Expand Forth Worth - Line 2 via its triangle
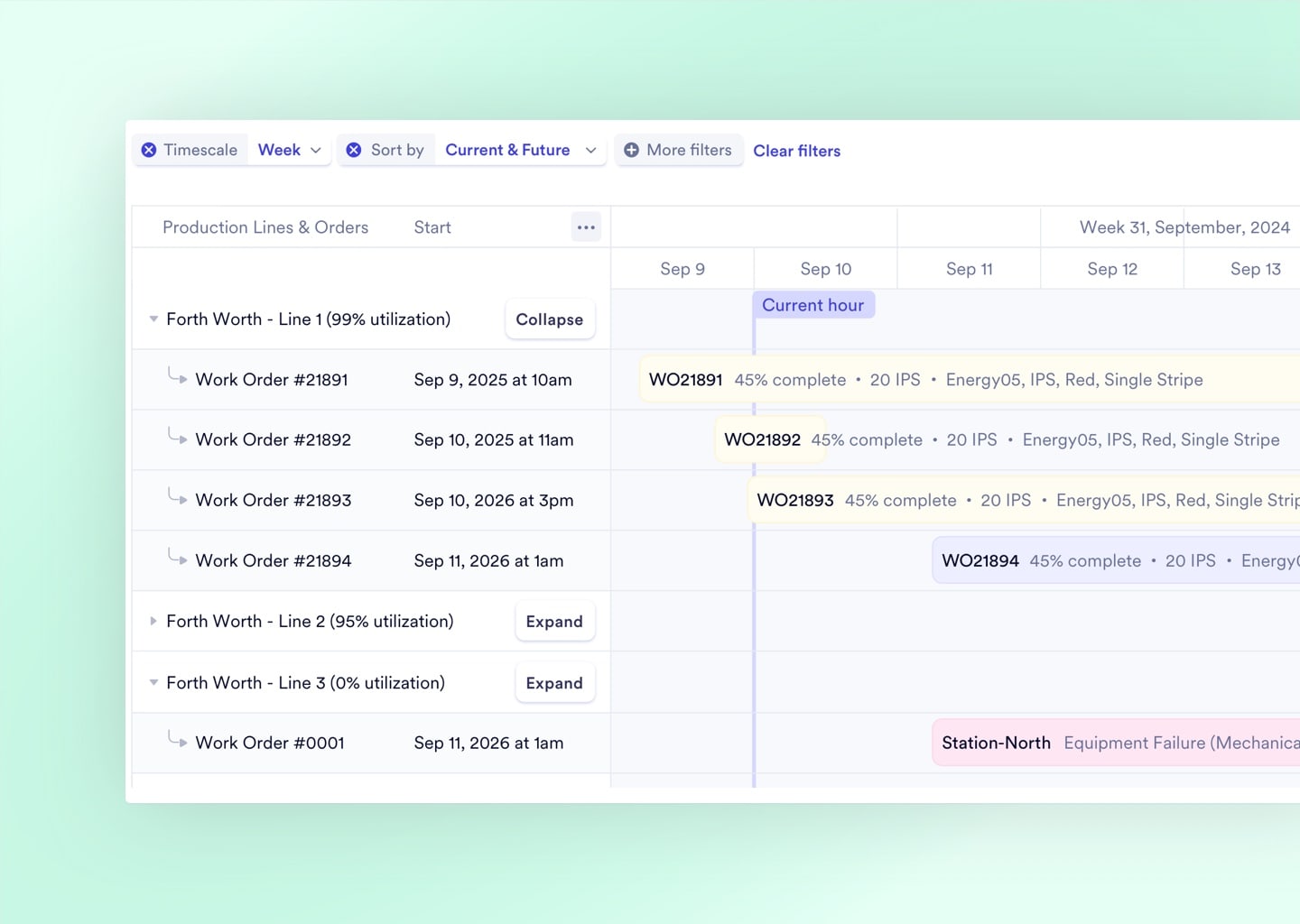This screenshot has width=1300, height=924. [x=153, y=621]
